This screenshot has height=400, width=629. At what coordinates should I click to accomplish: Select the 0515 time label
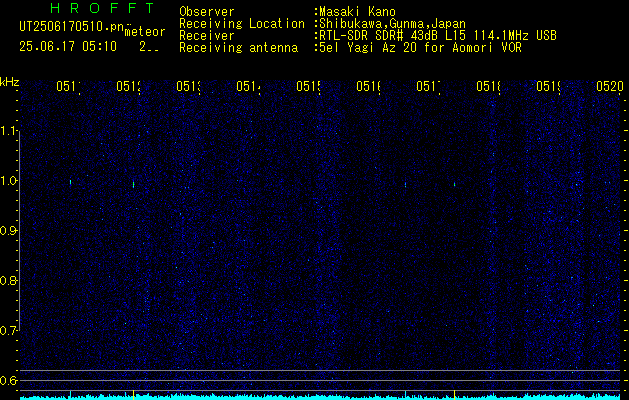[308, 86]
